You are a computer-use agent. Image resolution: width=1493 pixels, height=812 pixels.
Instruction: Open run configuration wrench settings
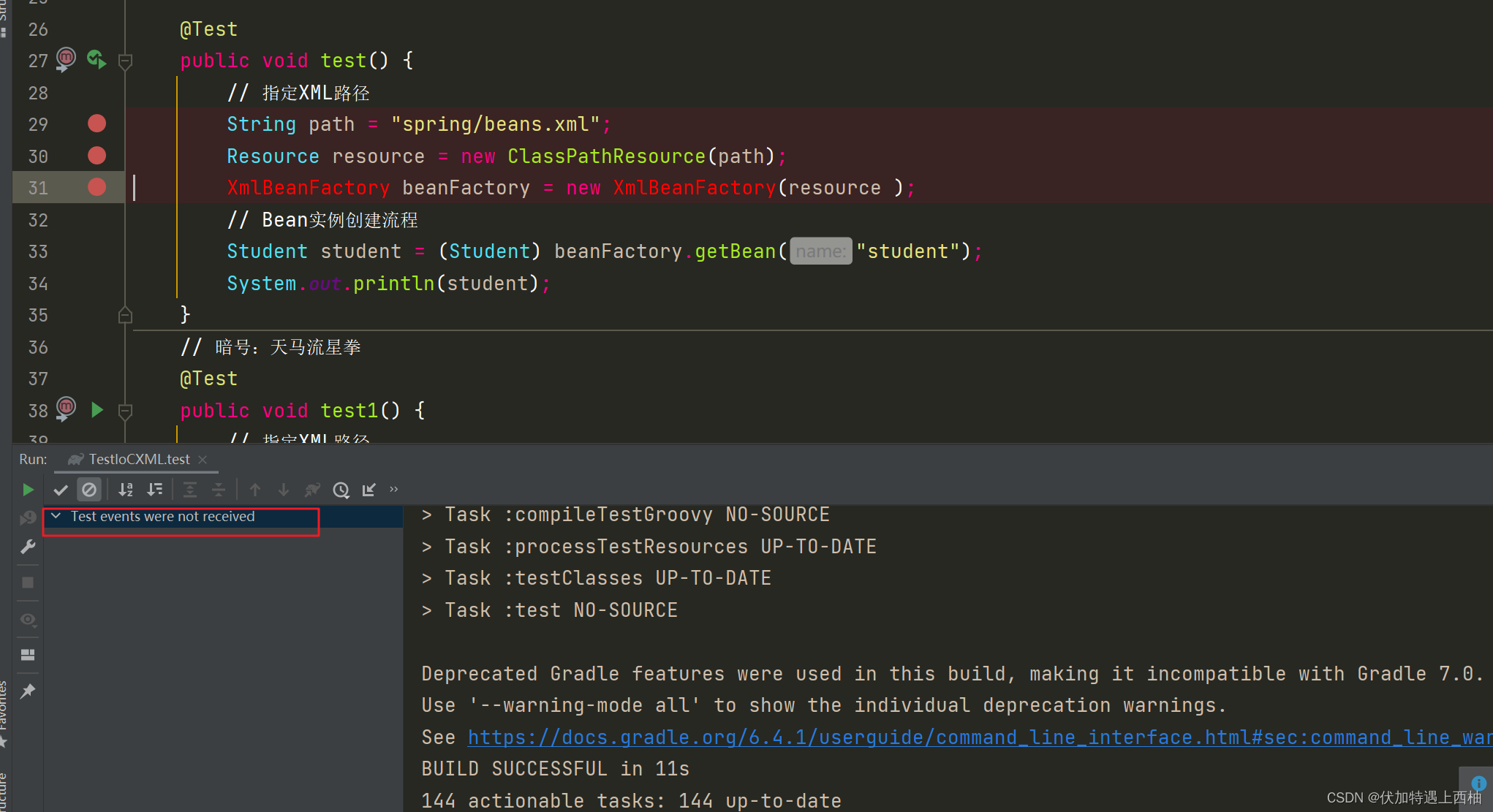point(28,547)
